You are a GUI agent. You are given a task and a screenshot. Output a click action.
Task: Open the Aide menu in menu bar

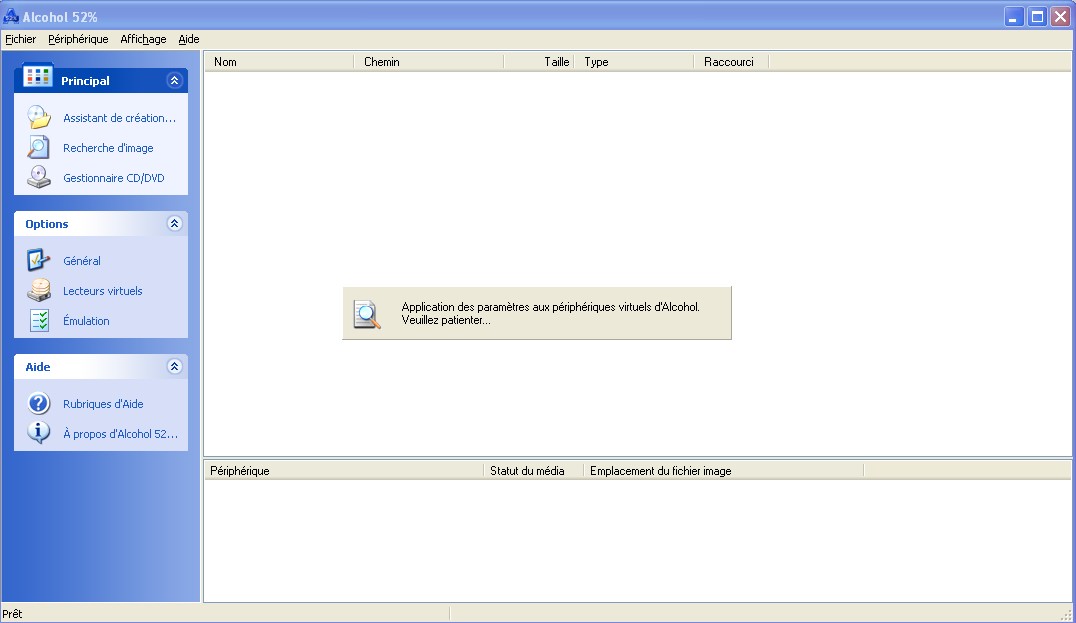point(189,39)
